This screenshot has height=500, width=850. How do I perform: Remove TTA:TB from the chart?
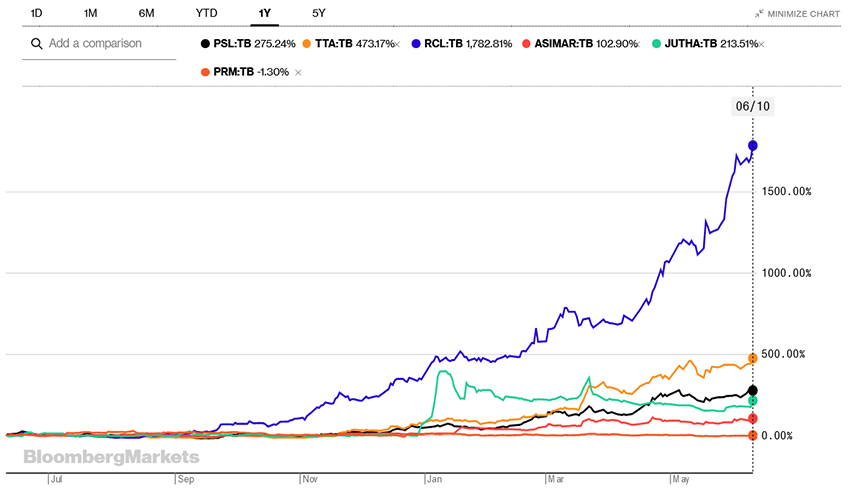(397, 45)
